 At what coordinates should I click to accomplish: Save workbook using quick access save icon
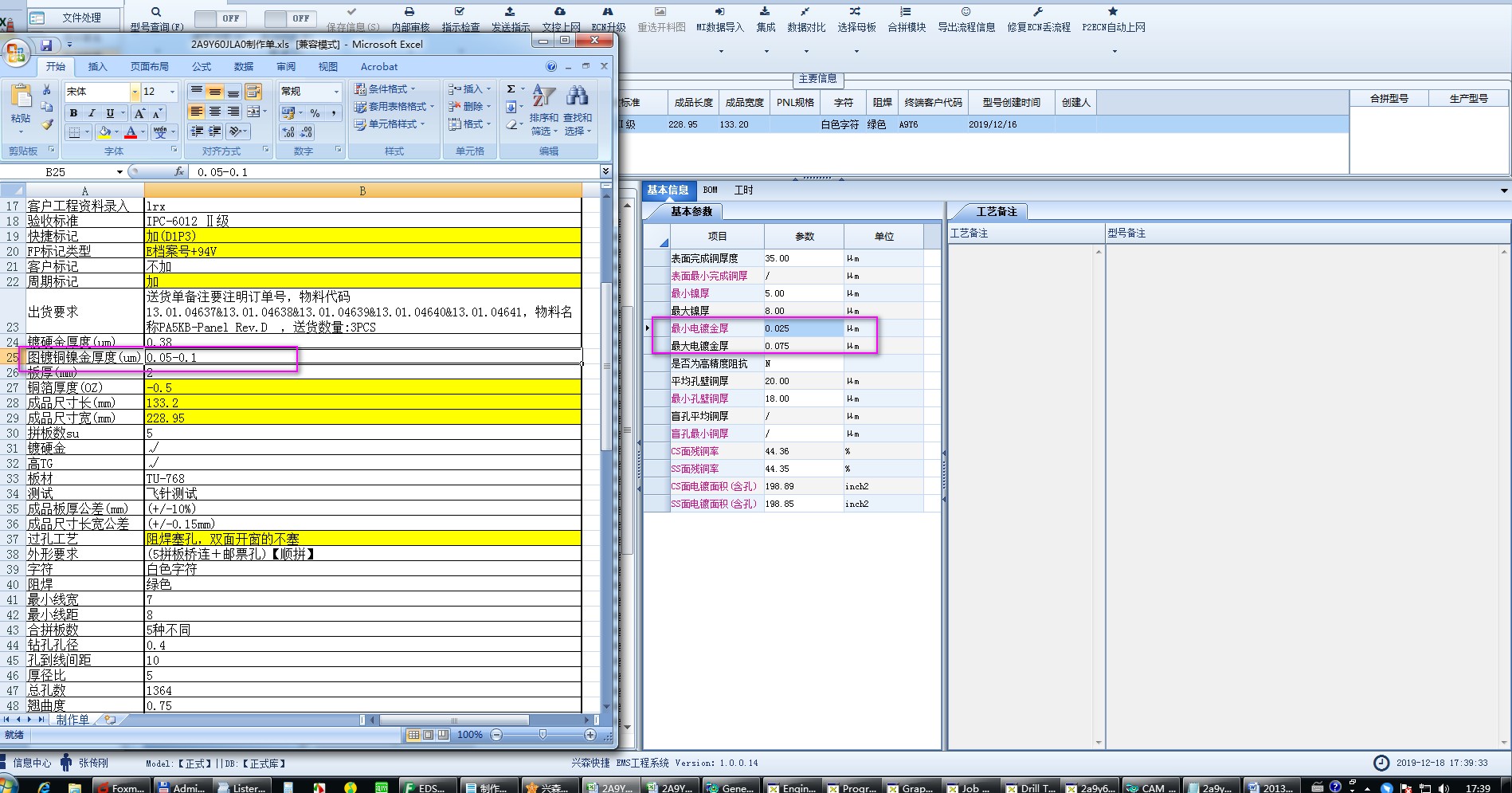click(46, 45)
